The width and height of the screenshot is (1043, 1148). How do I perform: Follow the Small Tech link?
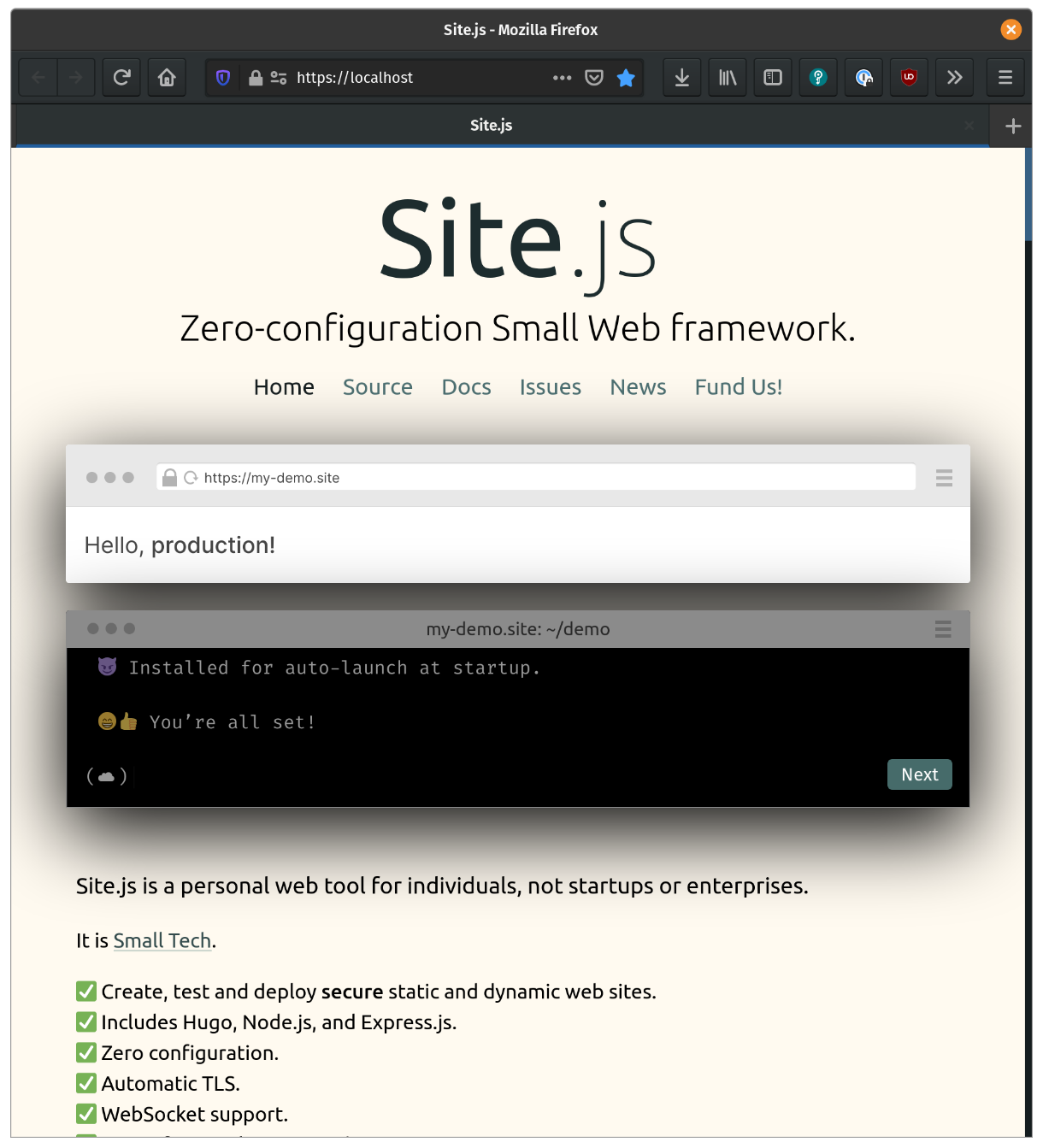(x=162, y=940)
